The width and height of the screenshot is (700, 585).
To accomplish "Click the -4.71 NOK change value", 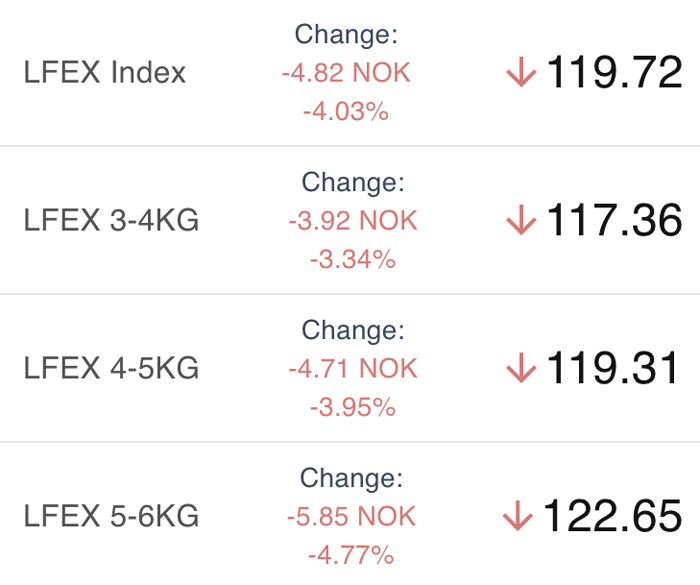I will coord(353,369).
